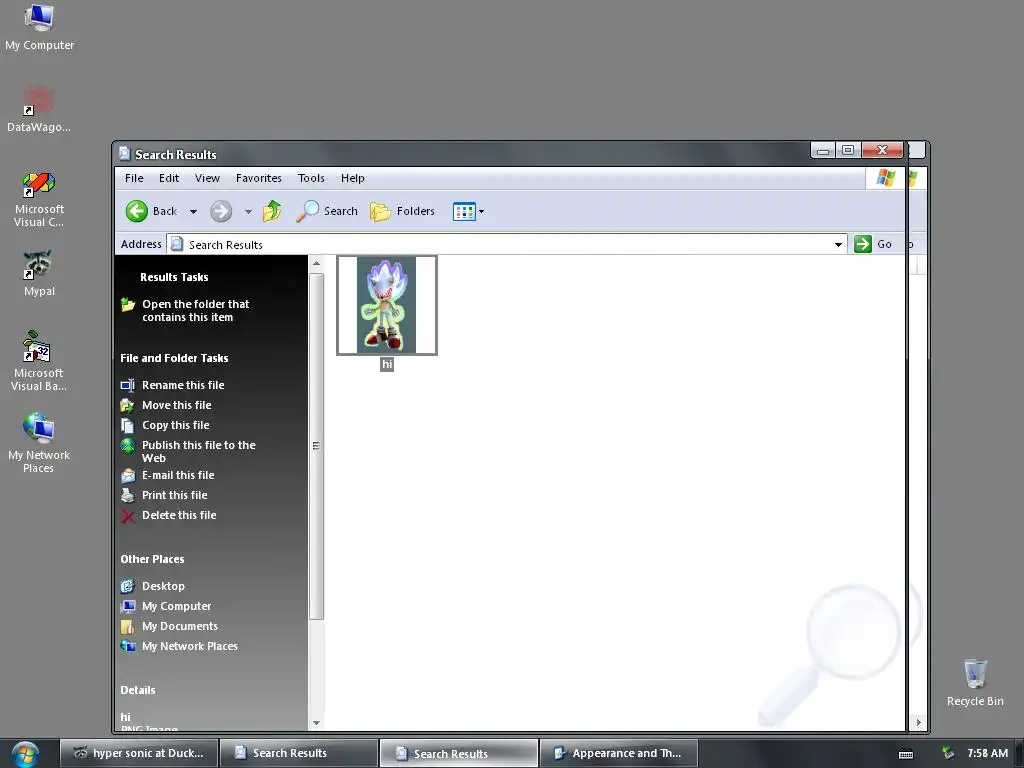Image resolution: width=1024 pixels, height=768 pixels.
Task: Select the 'hi' file name label
Action: point(387,364)
